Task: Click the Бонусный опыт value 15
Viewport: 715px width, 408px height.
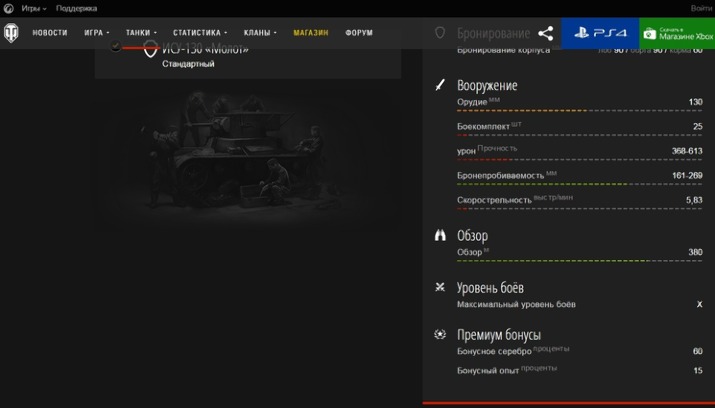Action: click(x=698, y=371)
